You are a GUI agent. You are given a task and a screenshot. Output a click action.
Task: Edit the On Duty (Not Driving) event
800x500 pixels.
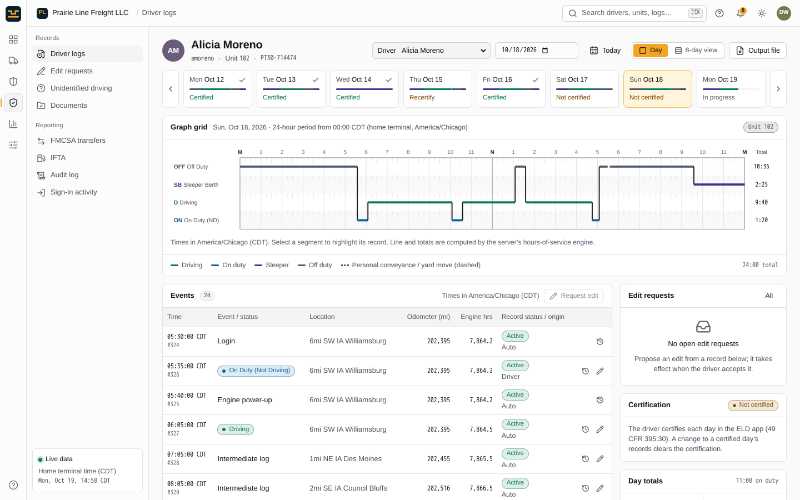click(600, 371)
